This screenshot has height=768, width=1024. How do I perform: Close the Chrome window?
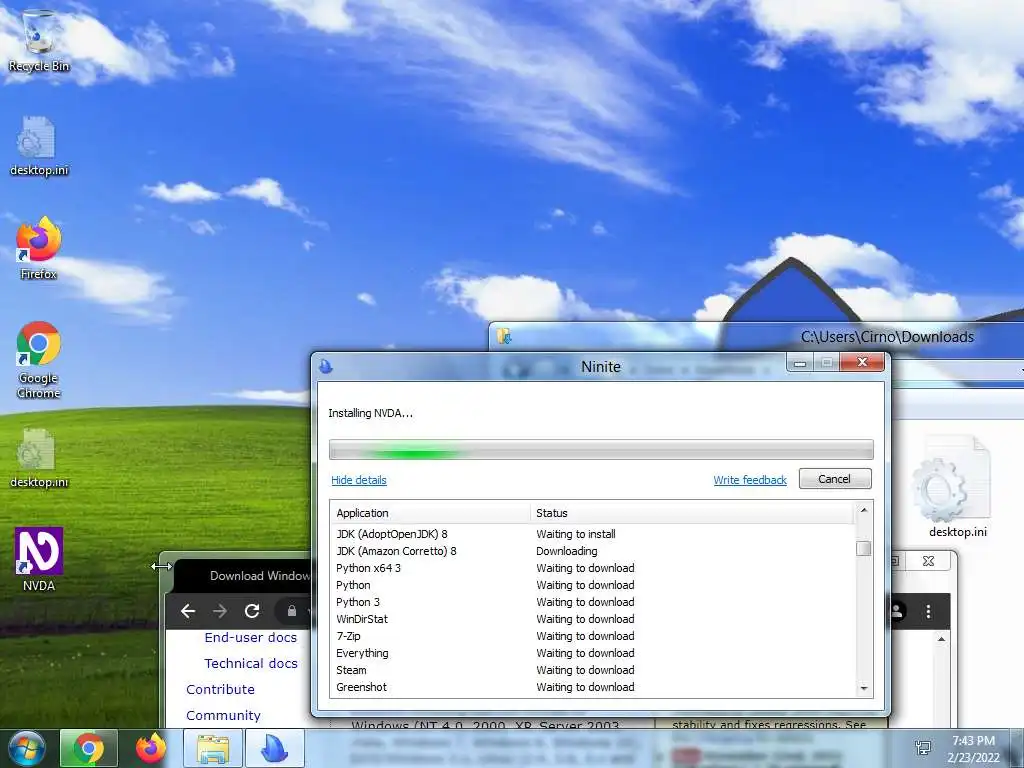[x=928, y=561]
